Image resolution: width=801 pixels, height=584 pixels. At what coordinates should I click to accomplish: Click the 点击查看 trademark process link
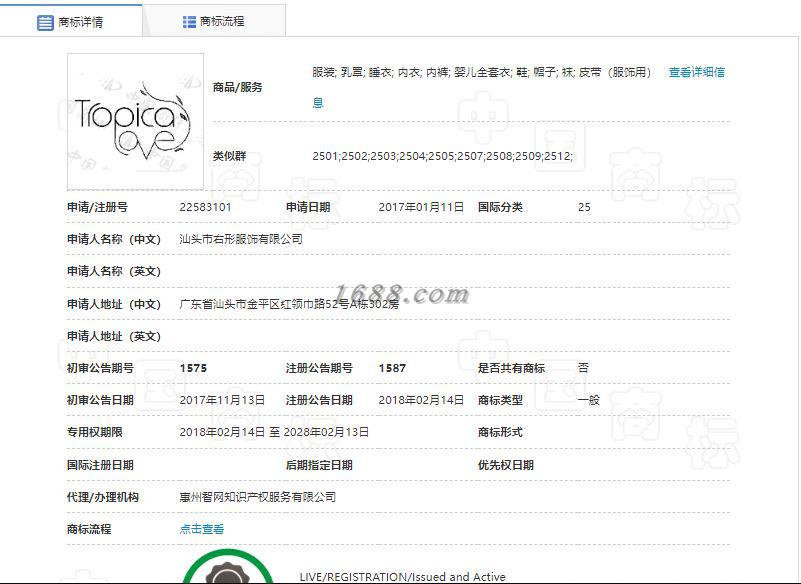(202, 529)
